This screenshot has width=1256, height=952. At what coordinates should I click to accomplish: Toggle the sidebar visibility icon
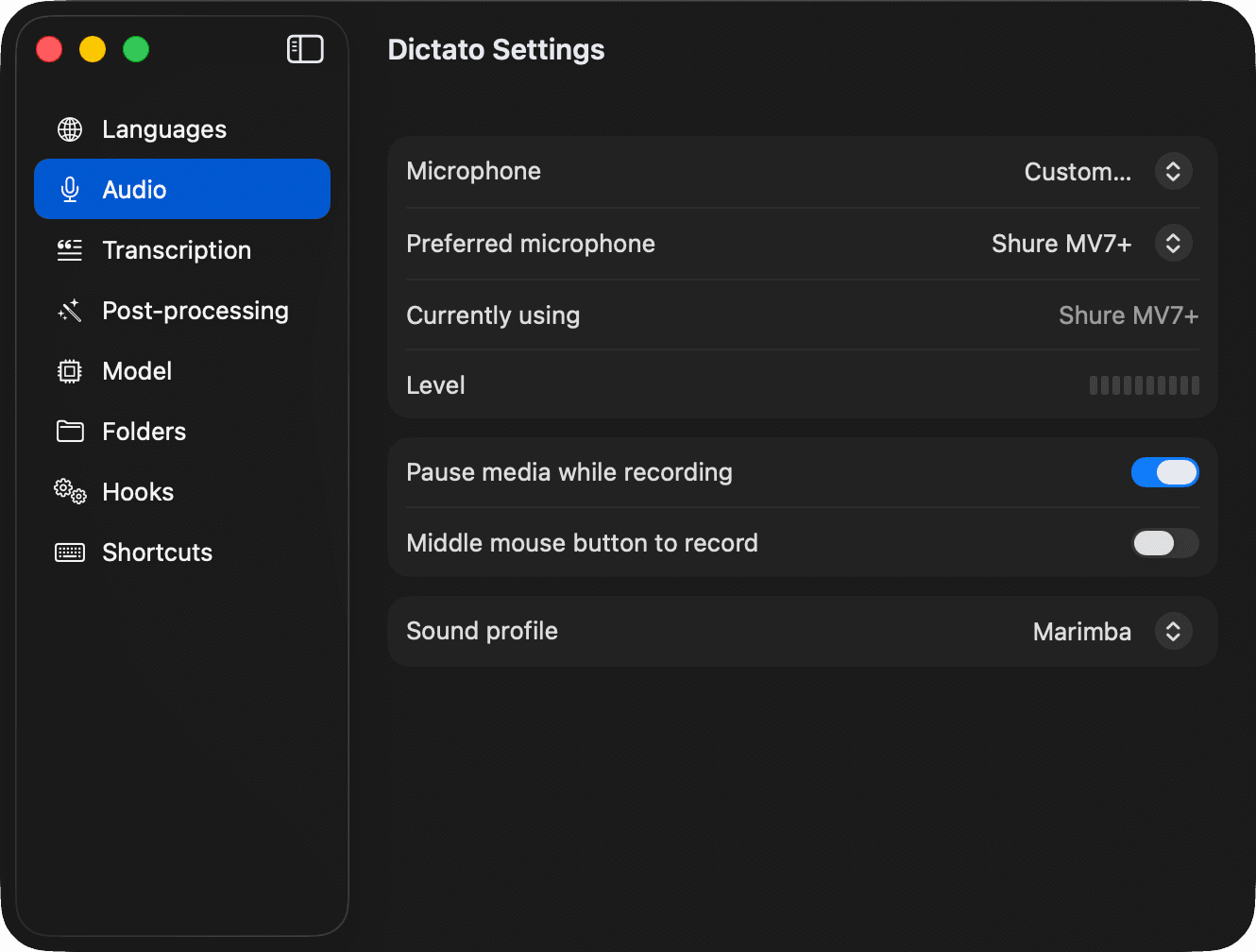point(304,48)
